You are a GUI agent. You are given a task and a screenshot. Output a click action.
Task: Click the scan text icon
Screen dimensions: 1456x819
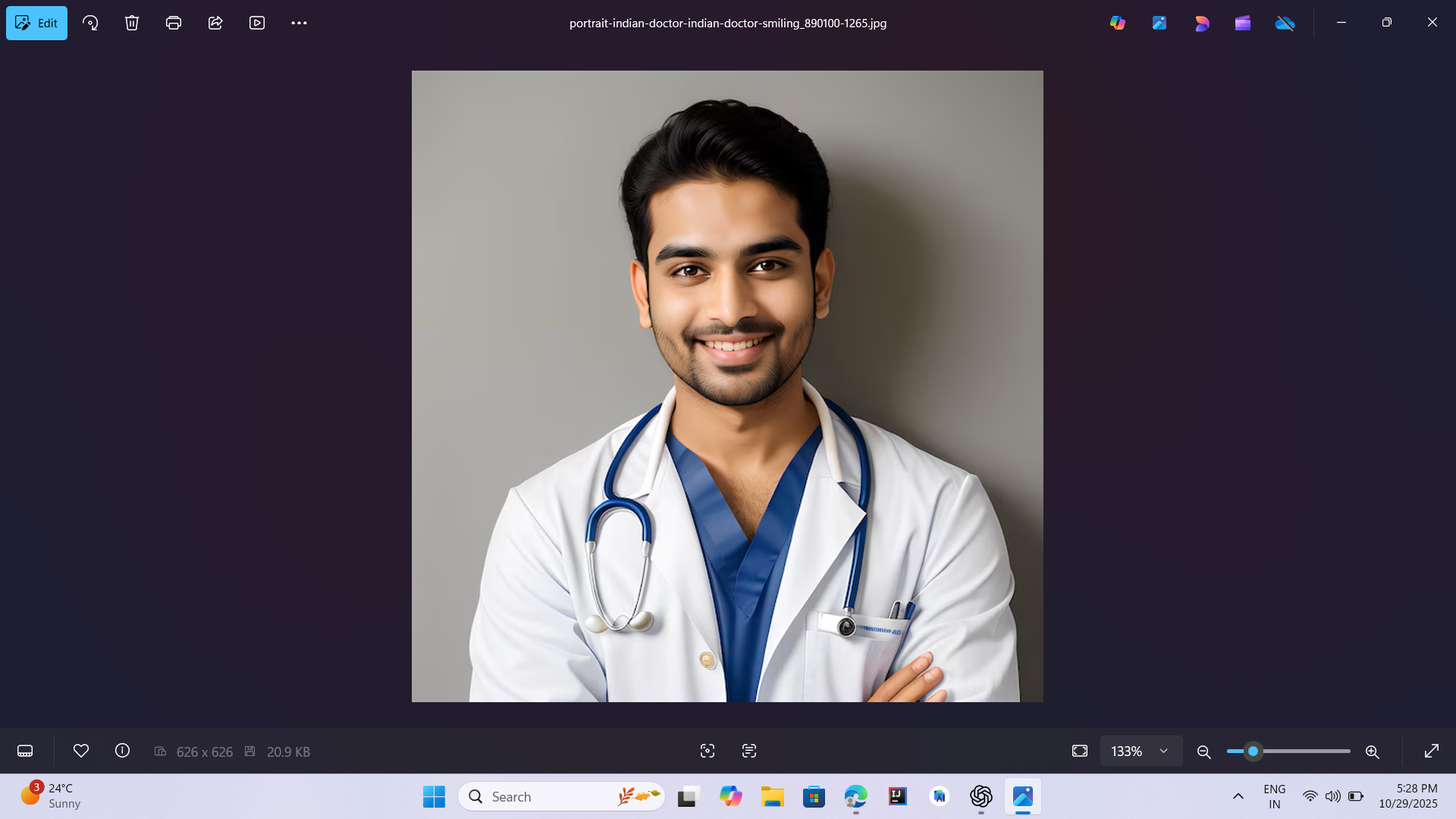749,751
